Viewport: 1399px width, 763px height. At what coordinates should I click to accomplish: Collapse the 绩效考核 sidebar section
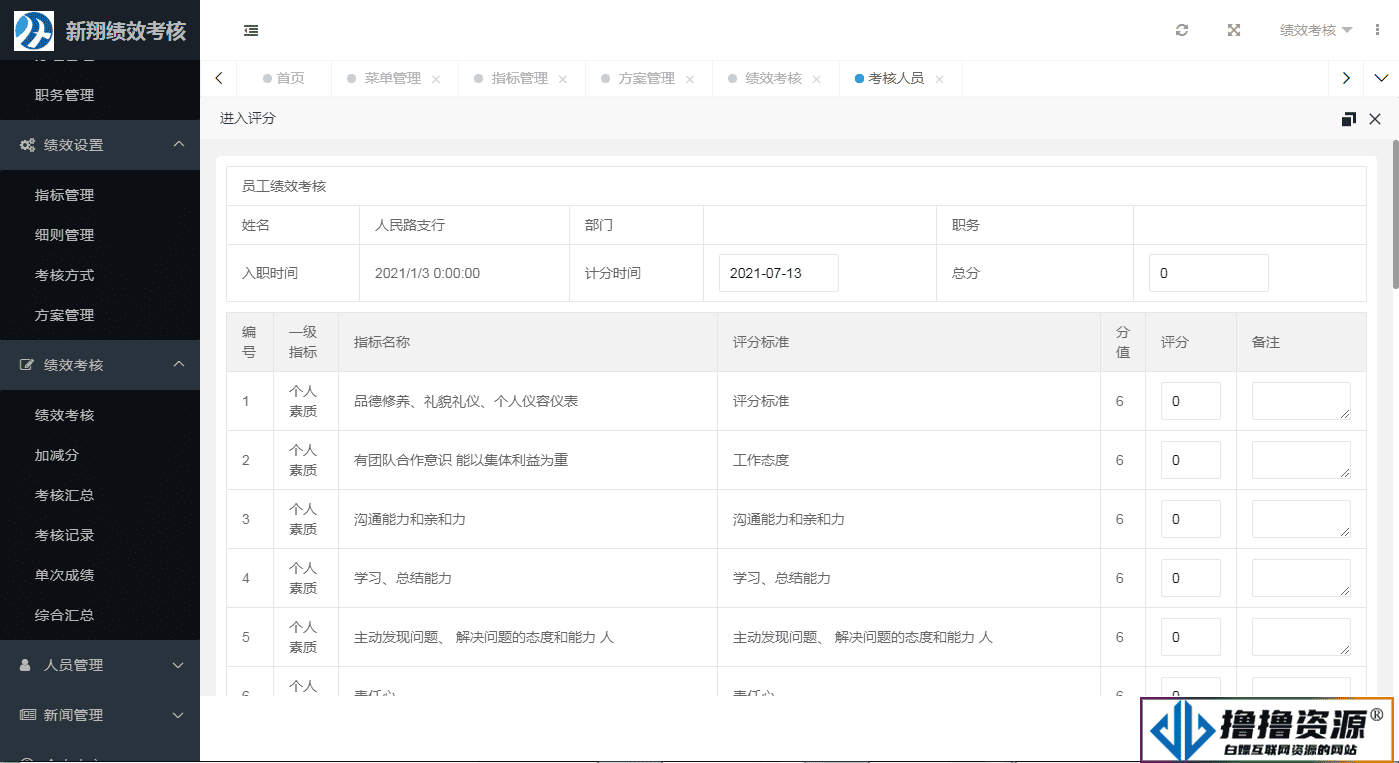179,364
